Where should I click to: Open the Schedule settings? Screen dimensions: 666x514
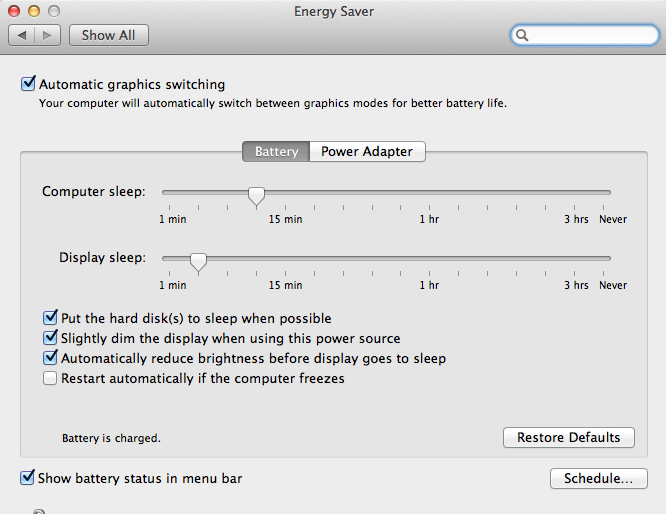pyautogui.click(x=598, y=479)
